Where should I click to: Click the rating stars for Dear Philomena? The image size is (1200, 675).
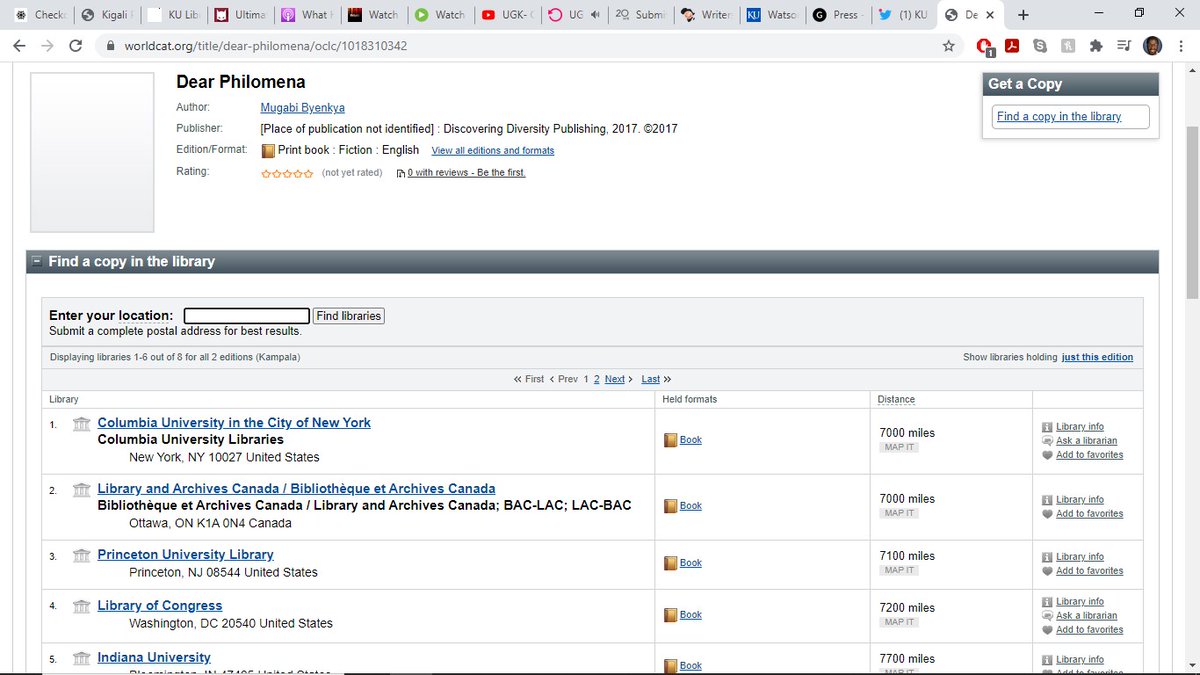(287, 173)
